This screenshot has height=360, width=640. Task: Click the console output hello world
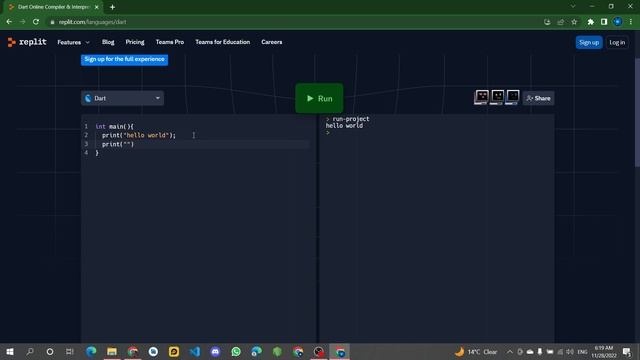point(344,126)
